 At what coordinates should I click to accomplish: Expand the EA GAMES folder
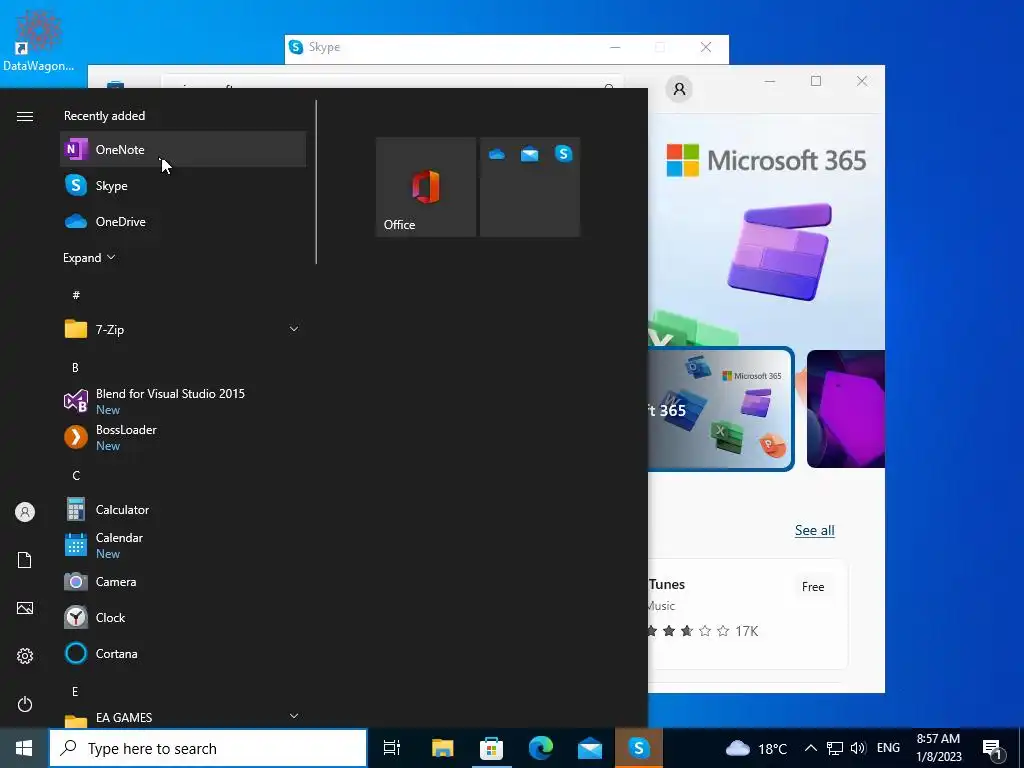183,717
